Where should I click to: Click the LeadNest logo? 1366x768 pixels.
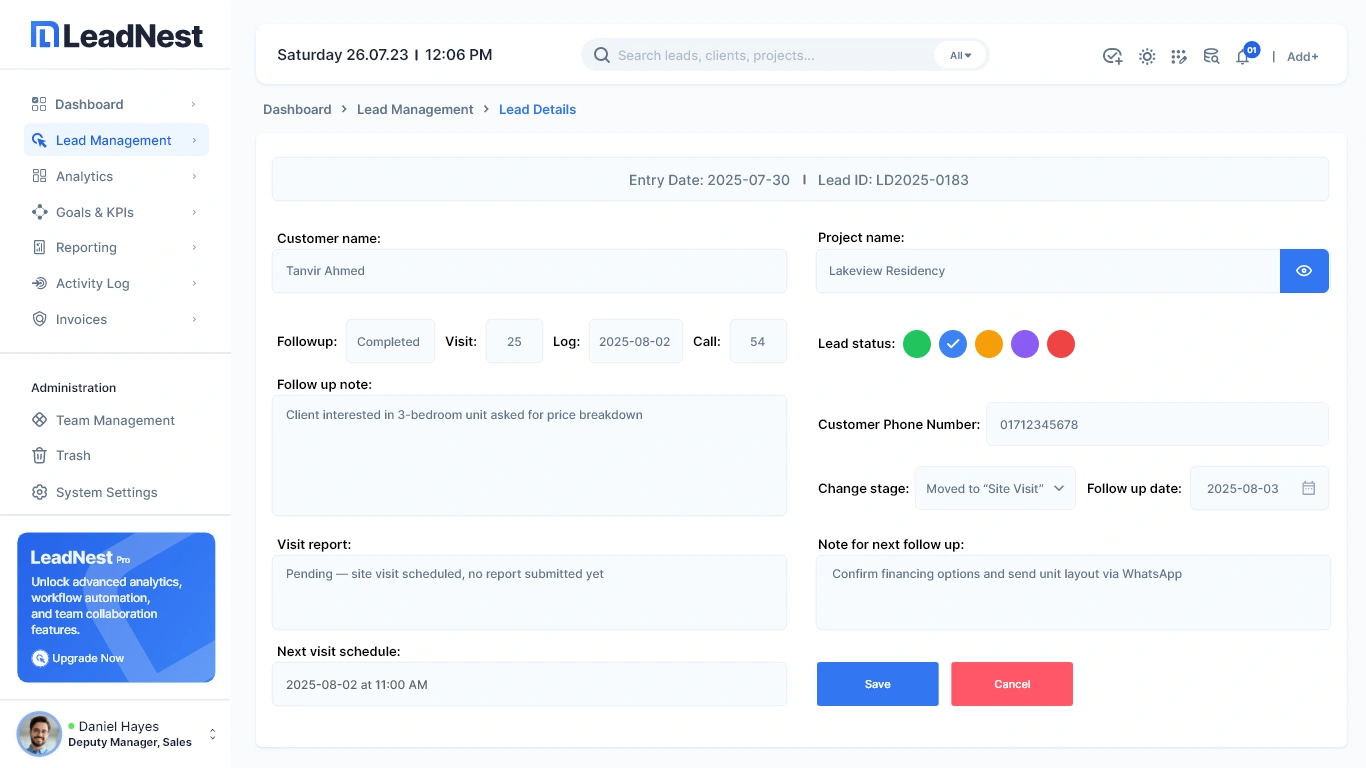pyautogui.click(x=117, y=36)
